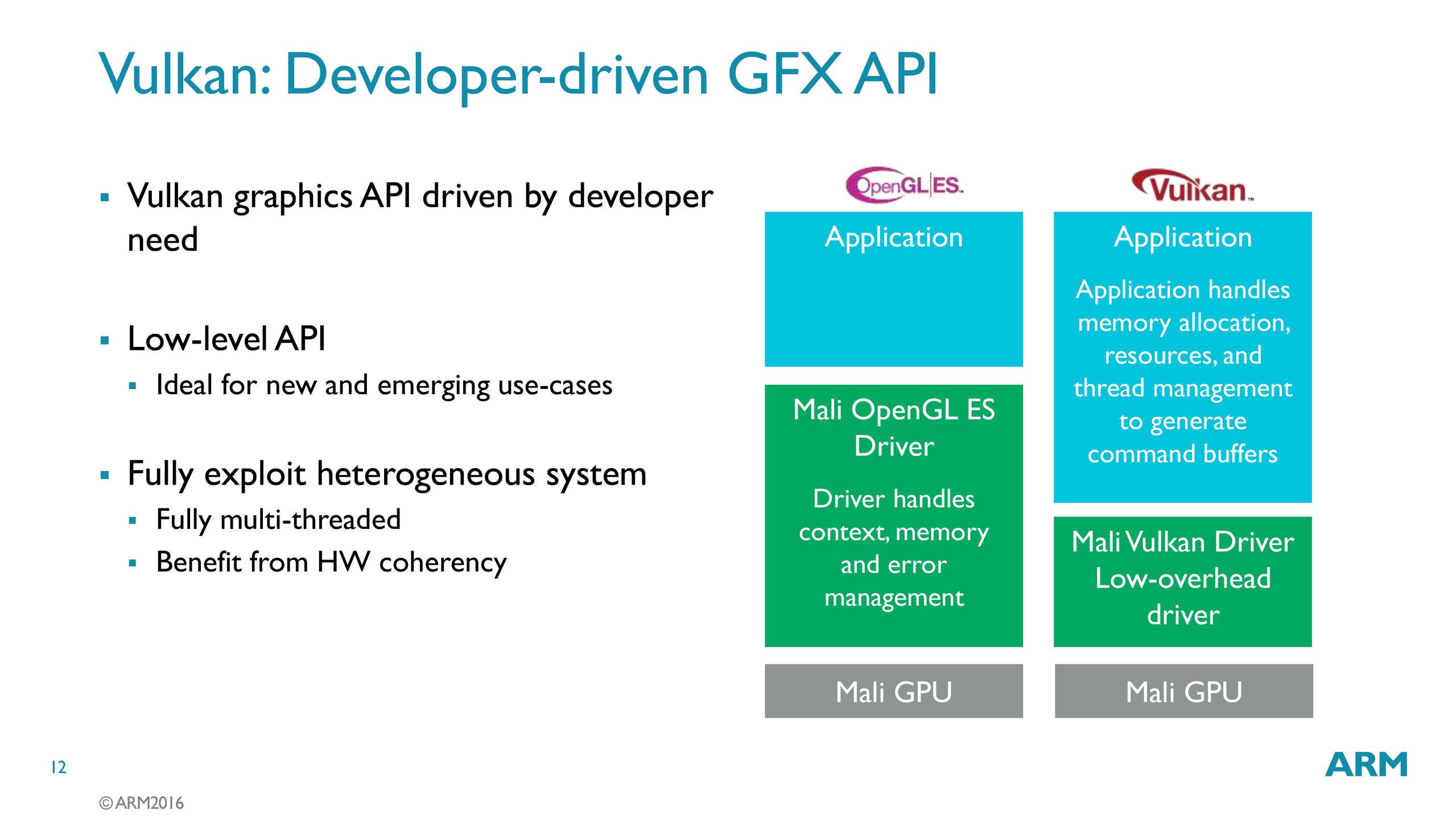Click the OpenGL ES logo
Image resolution: width=1456 pixels, height=819 pixels.
pyautogui.click(x=904, y=185)
